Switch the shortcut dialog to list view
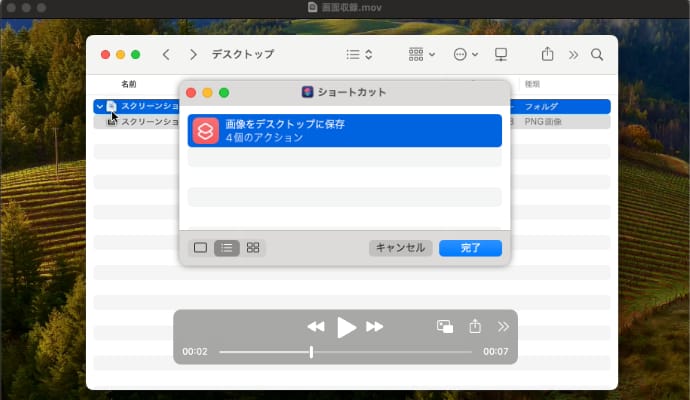 pos(227,247)
